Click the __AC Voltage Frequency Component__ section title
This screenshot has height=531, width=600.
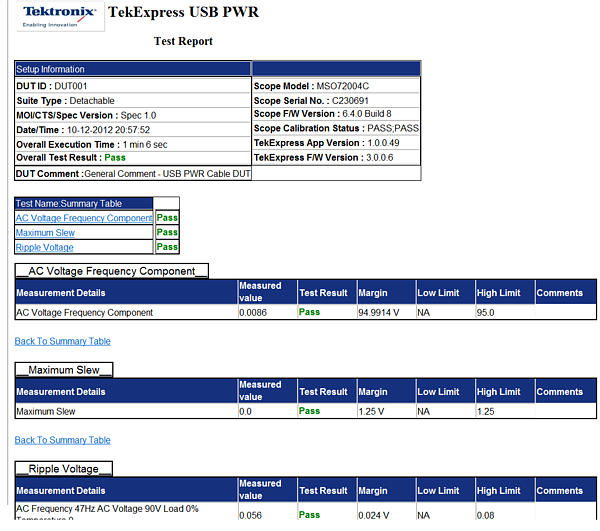(x=112, y=271)
